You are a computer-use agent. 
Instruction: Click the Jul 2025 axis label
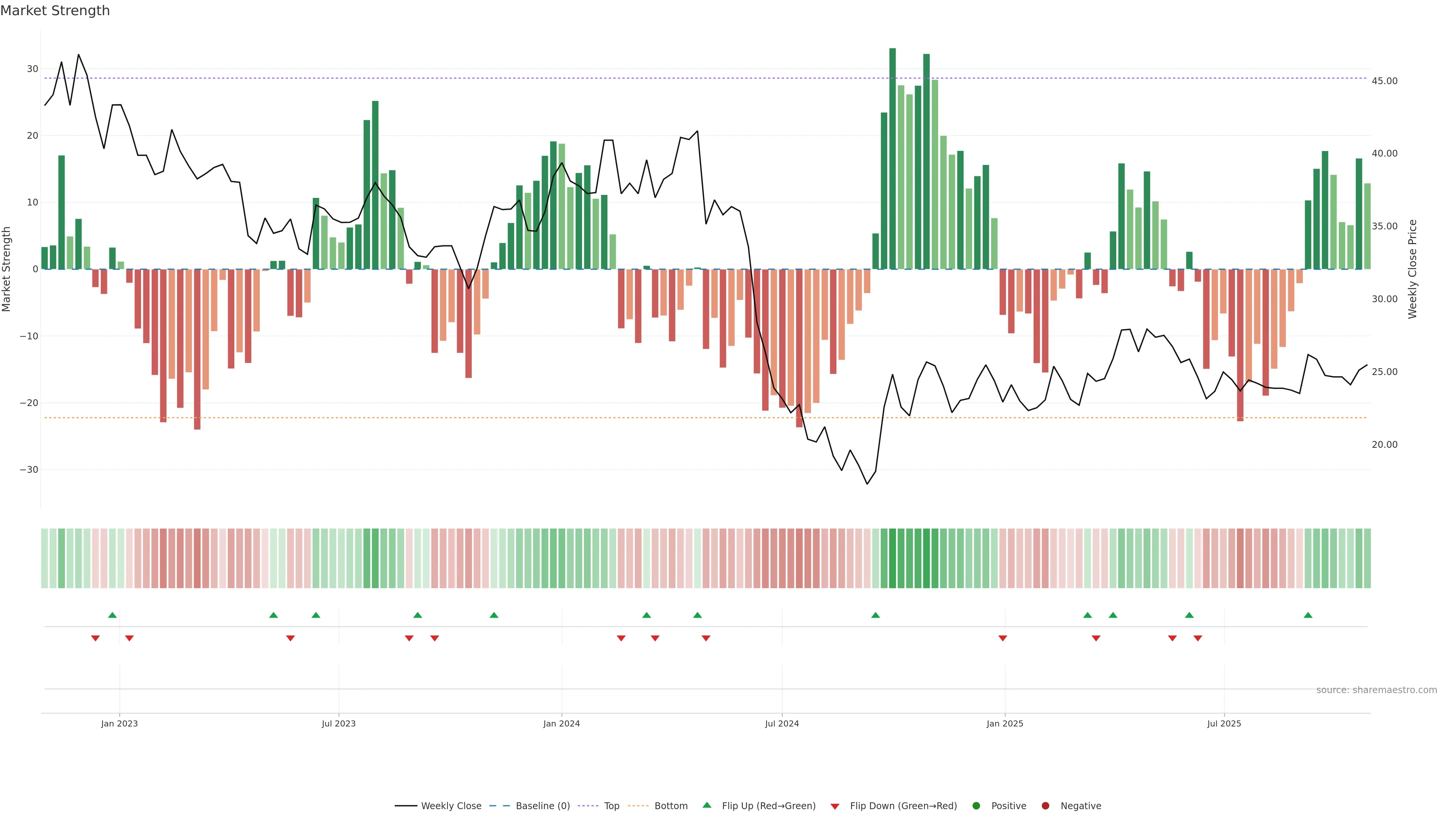[x=1224, y=723]
